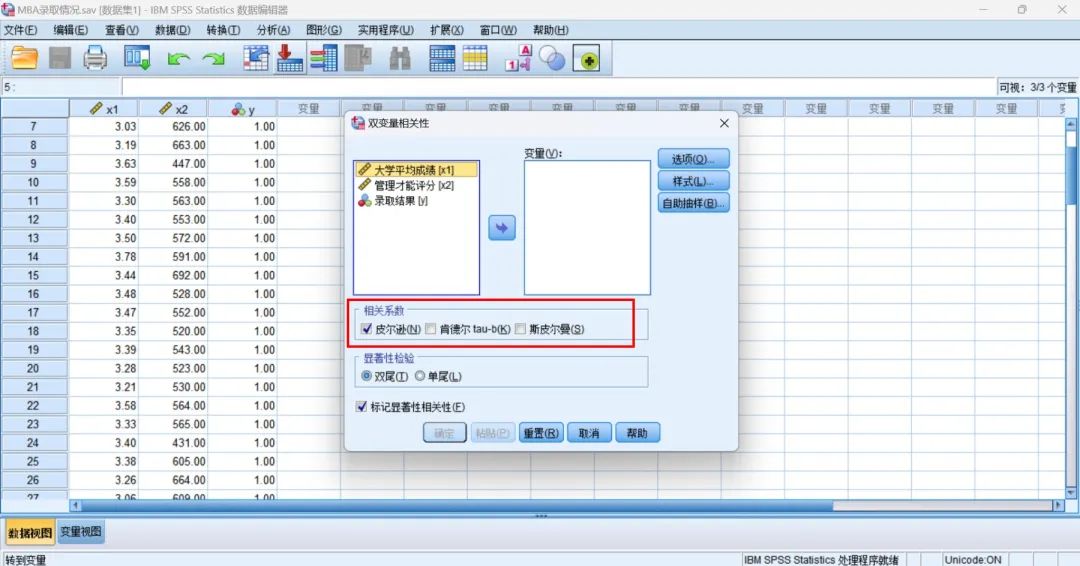Click the 帮助 button in dialog
The height and width of the screenshot is (566, 1080).
(637, 433)
